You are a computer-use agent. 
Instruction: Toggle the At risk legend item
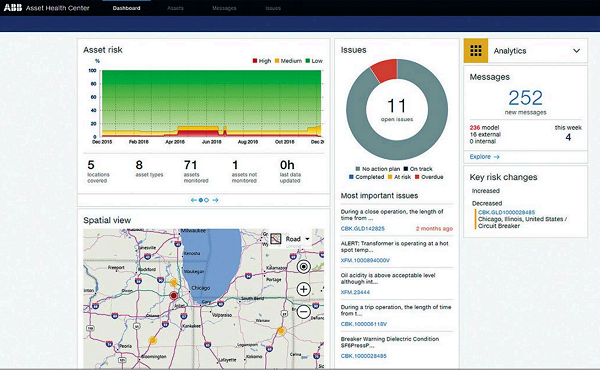pos(399,177)
